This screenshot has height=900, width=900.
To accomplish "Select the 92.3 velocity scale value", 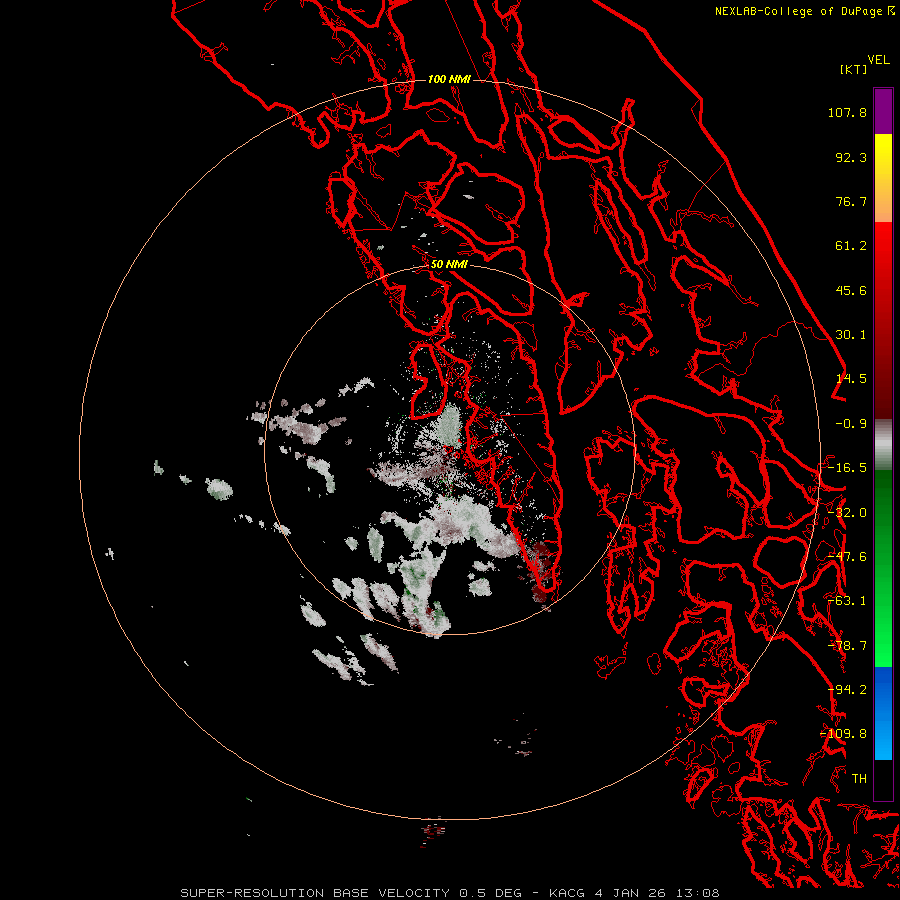I will click(x=851, y=157).
